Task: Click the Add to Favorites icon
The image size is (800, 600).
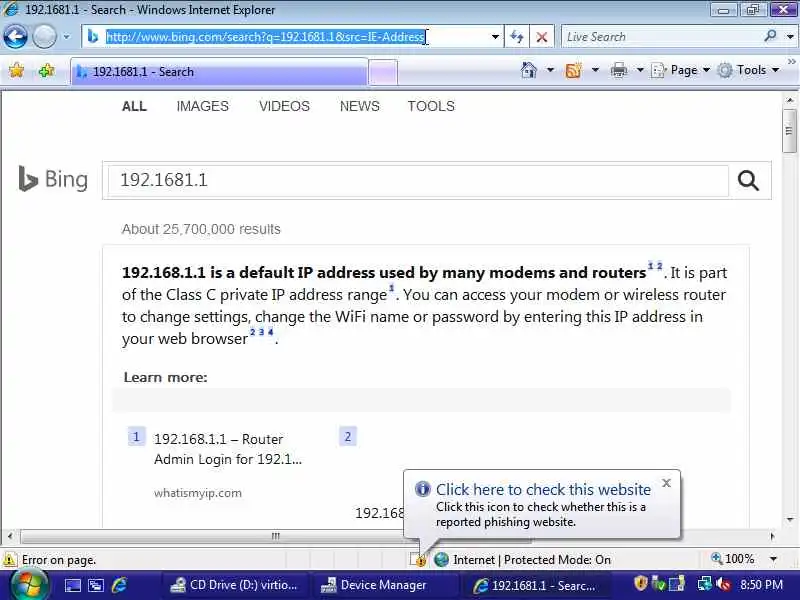Action: [47, 70]
